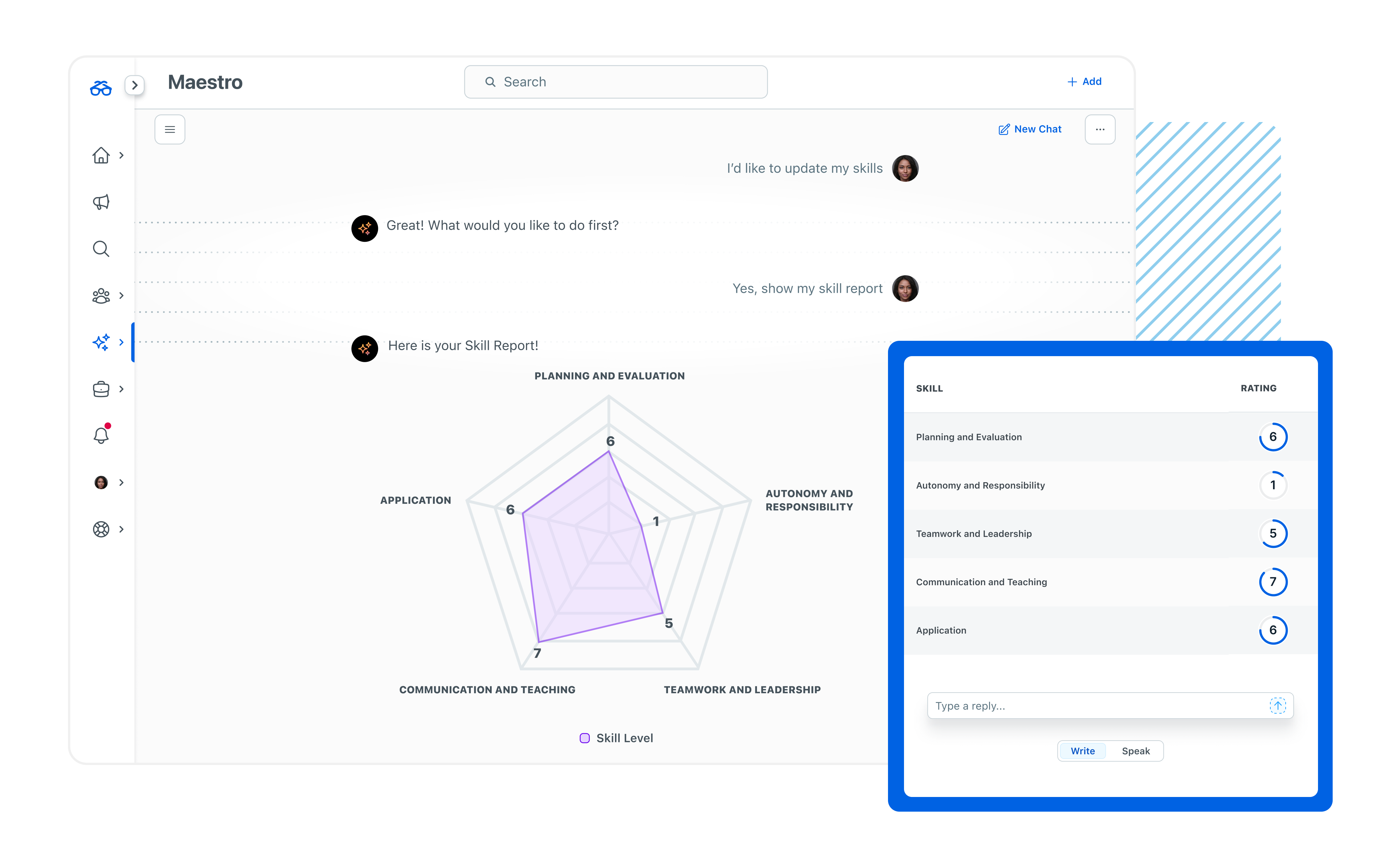Click the 'AUTONOMY AND RESPONSIBILITY' chart label
Image resolution: width=1400 pixels, height=867 pixels.
click(x=809, y=500)
